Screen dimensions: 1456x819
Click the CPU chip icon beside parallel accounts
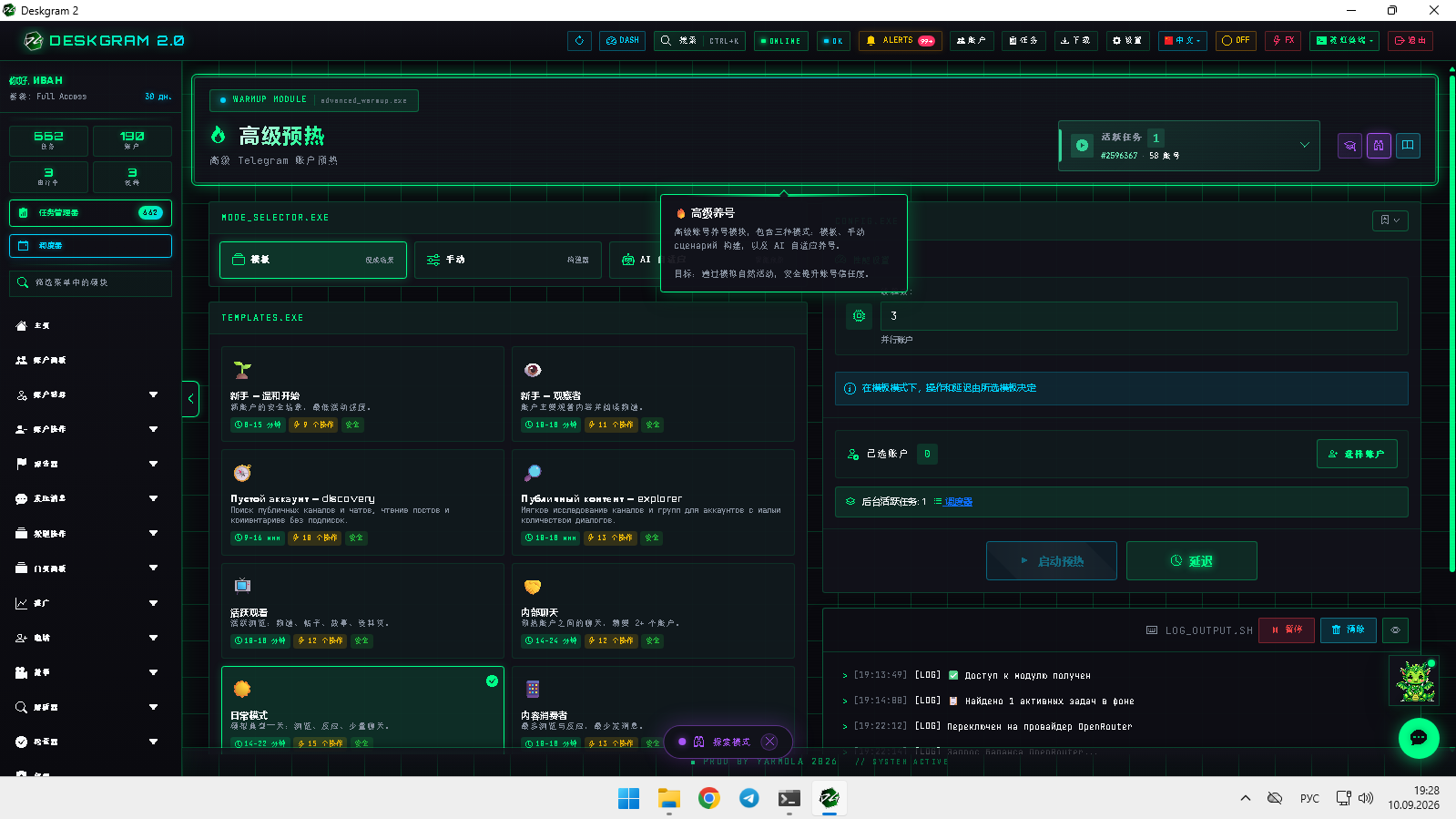pos(859,316)
